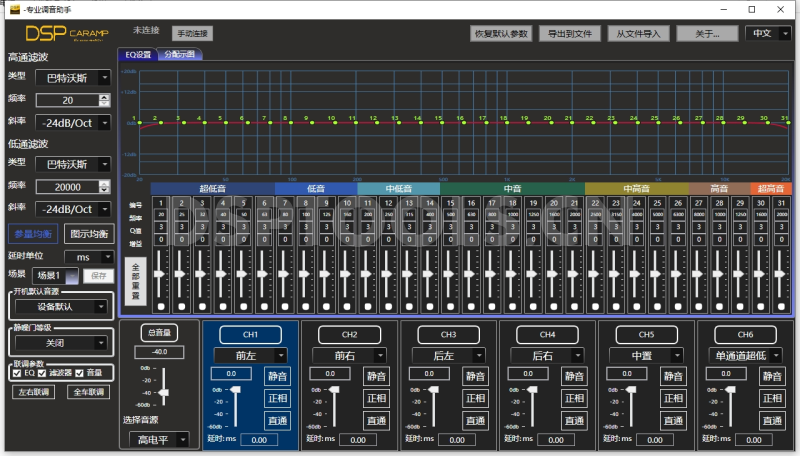Expand the 中文 language dropdown
Image resolution: width=800 pixels, height=456 pixels.
pyautogui.click(x=767, y=33)
